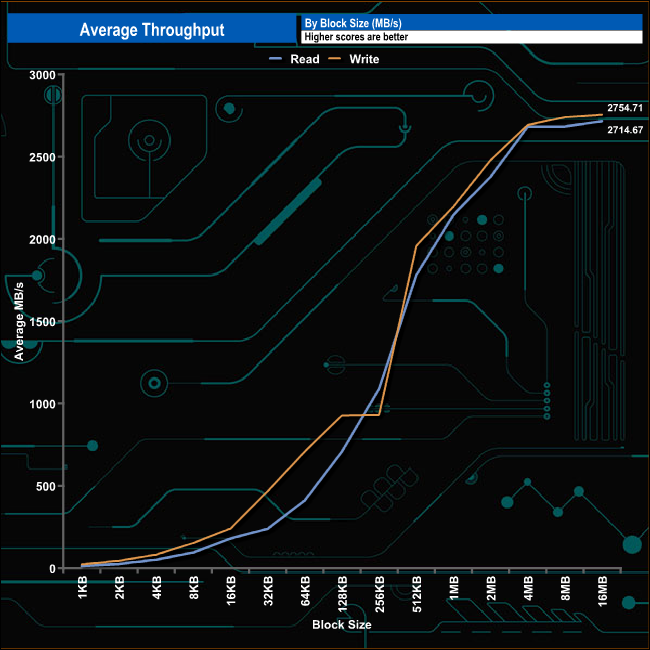Click the 500 y-axis value
Image resolution: width=650 pixels, height=650 pixels.
point(46,486)
